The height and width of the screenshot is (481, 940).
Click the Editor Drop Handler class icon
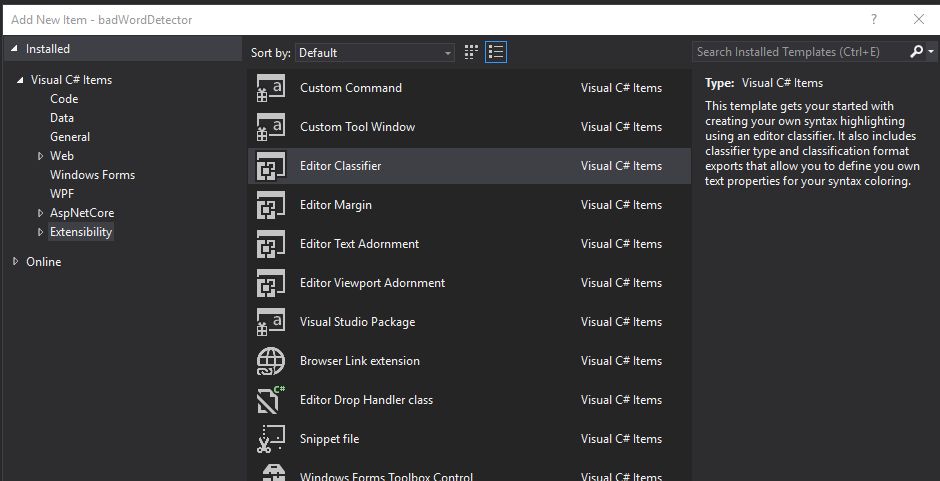pyautogui.click(x=270, y=400)
